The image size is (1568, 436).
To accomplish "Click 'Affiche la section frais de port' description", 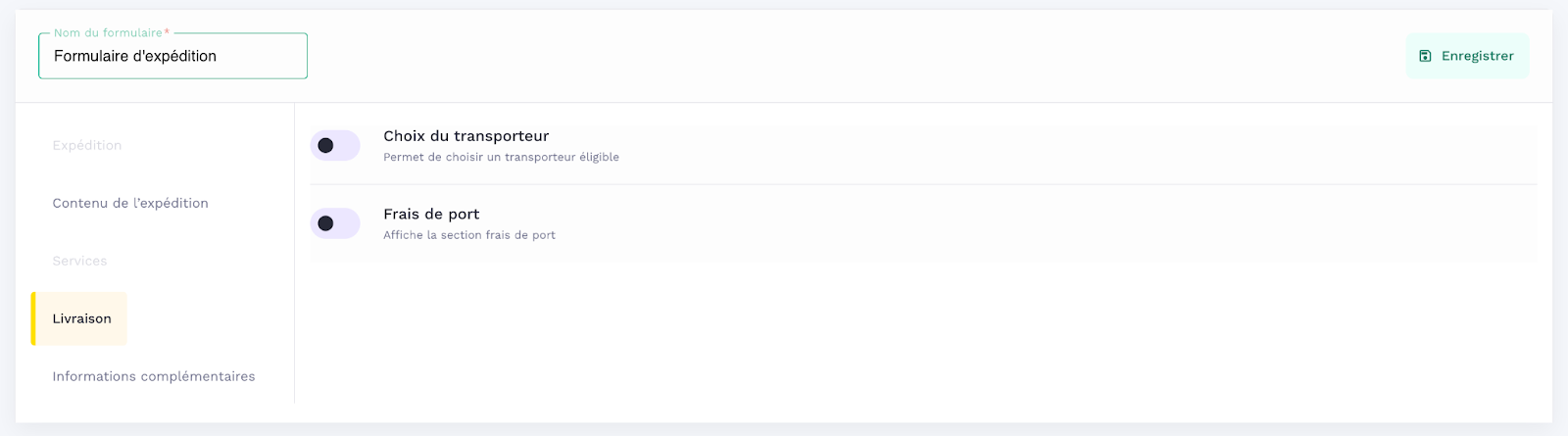I will [468, 235].
